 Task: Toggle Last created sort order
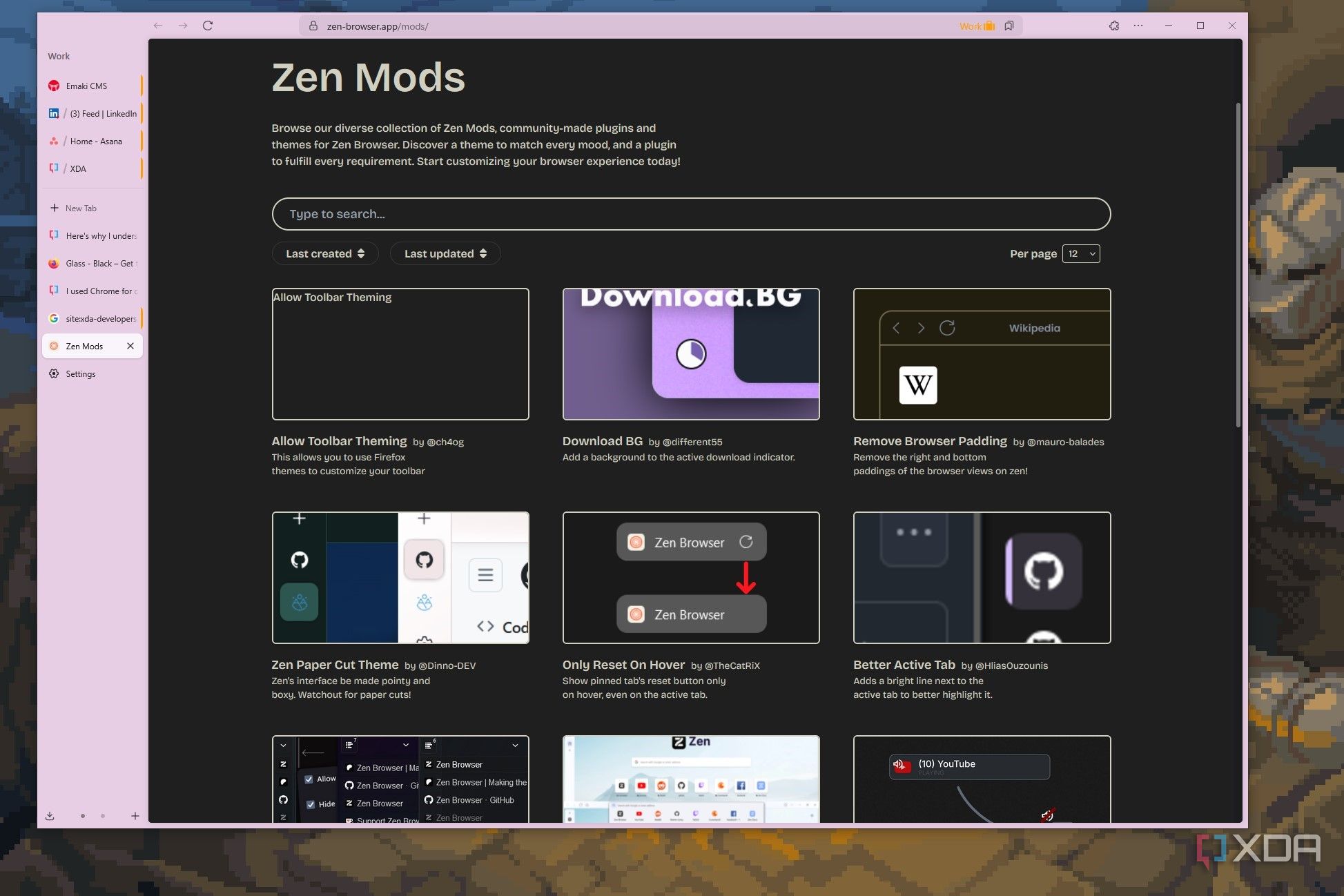pos(325,253)
